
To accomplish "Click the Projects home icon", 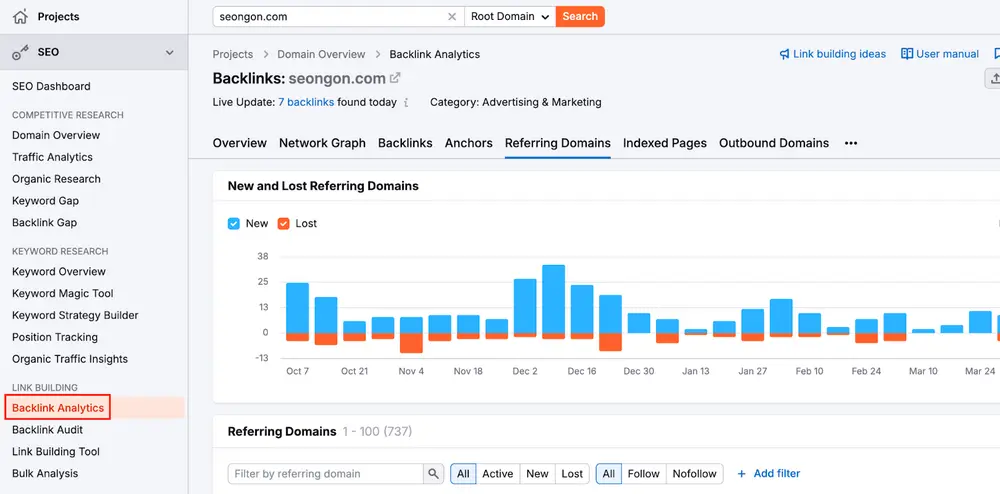I will pyautogui.click(x=20, y=17).
